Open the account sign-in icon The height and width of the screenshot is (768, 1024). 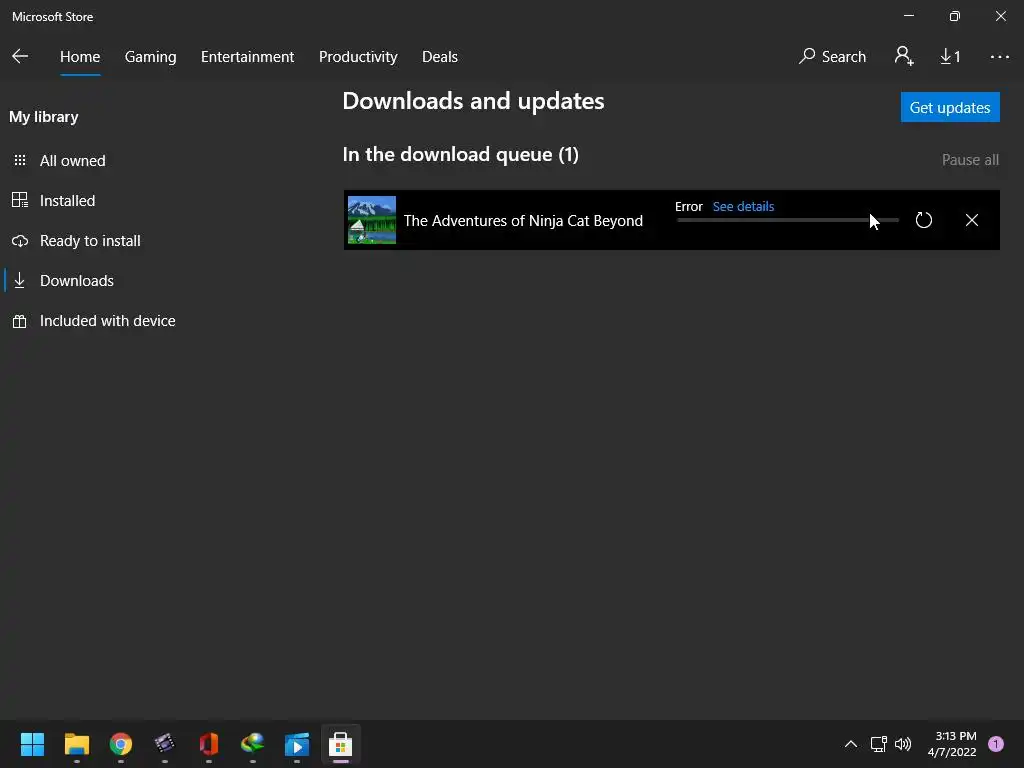(x=904, y=56)
